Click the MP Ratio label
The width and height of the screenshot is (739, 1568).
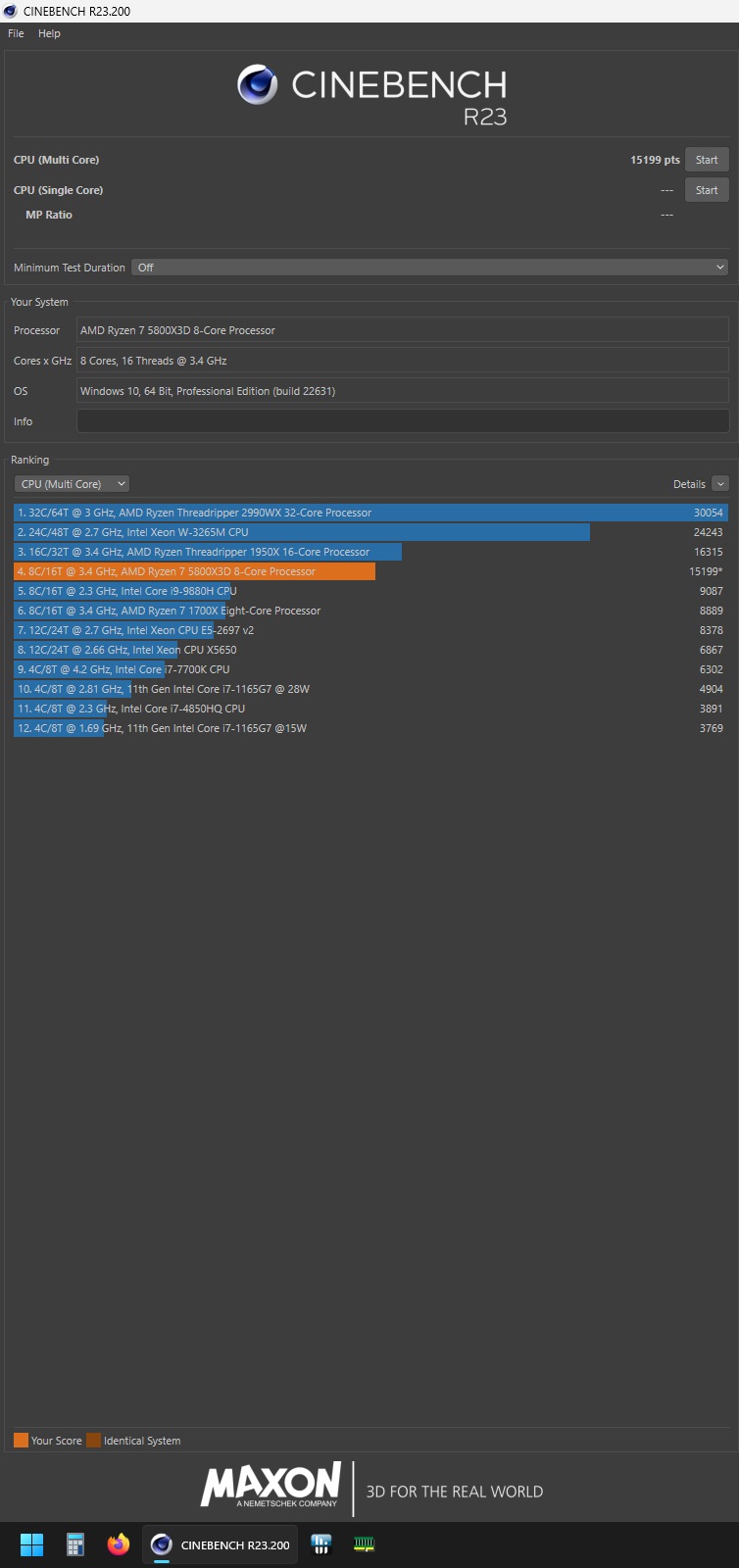click(49, 215)
